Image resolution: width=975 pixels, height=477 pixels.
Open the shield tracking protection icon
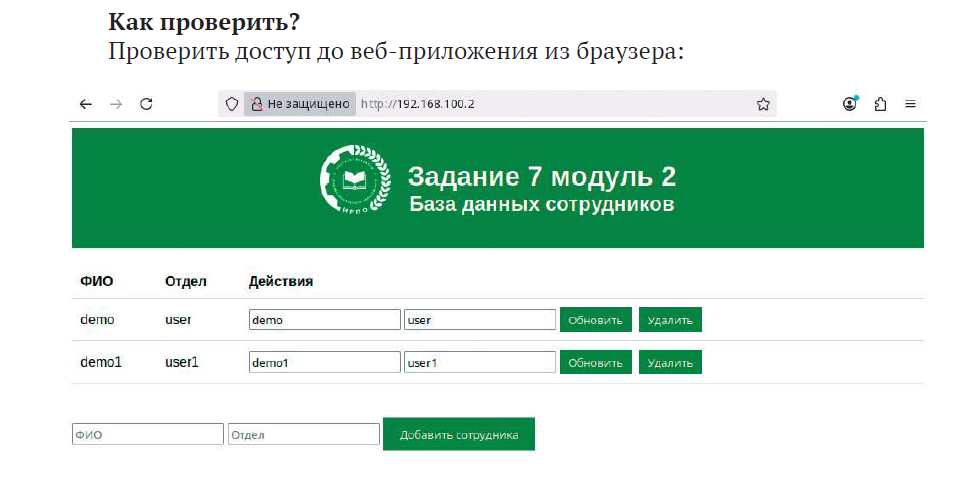click(x=231, y=104)
